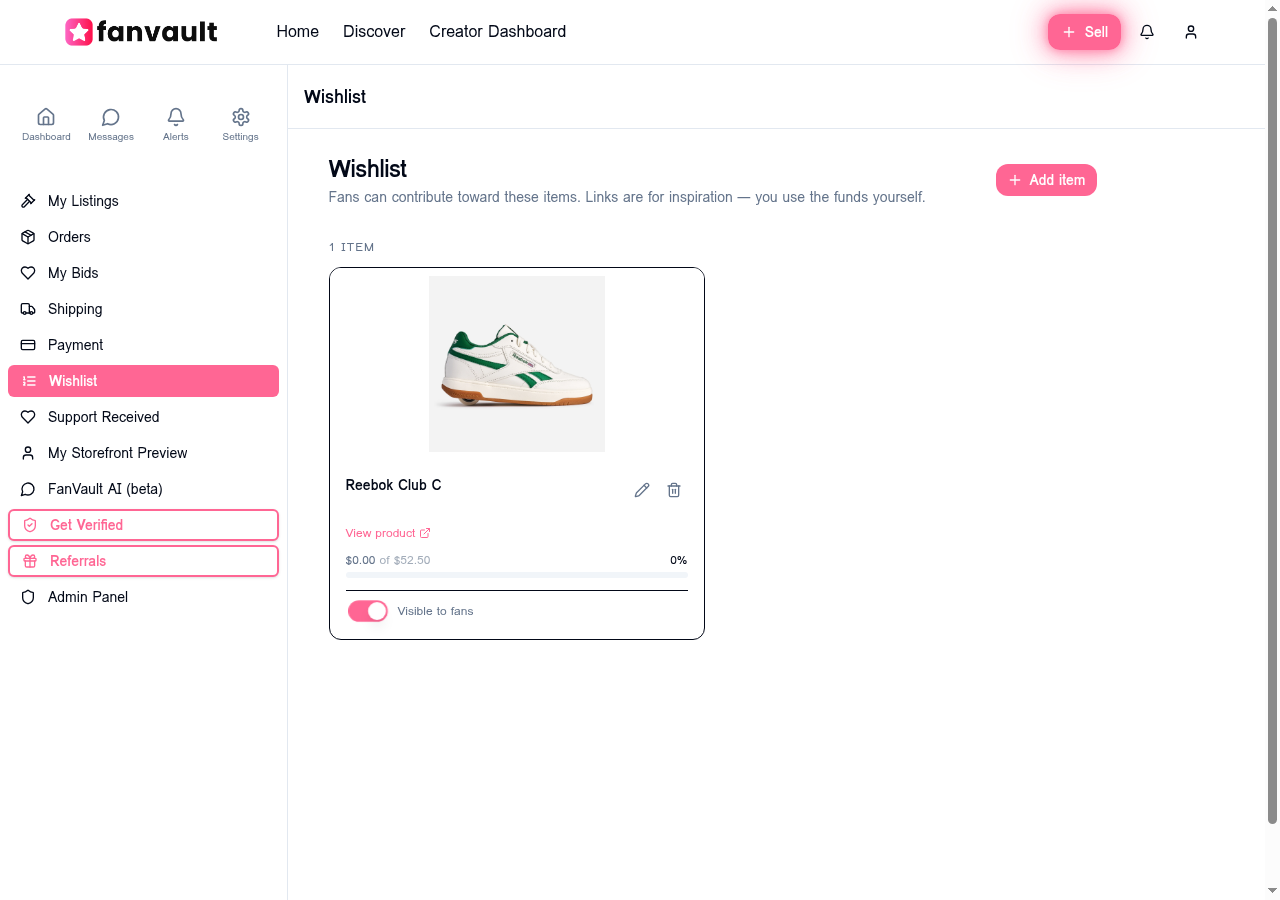Click the funding progress bar for Reebok Club C

click(516, 575)
